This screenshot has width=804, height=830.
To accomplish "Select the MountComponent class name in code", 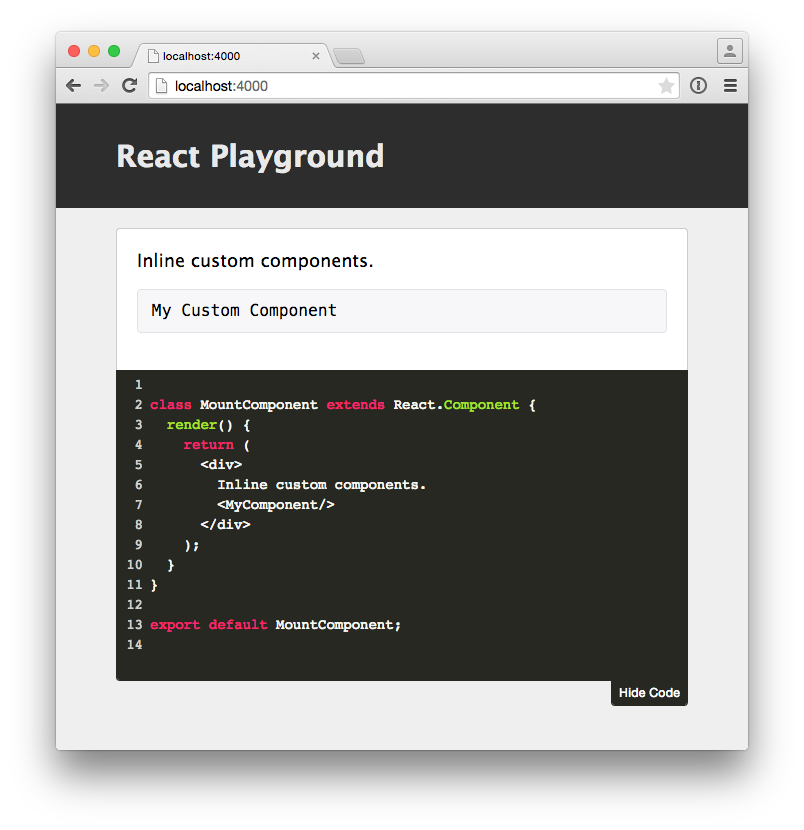I will (x=258, y=404).
